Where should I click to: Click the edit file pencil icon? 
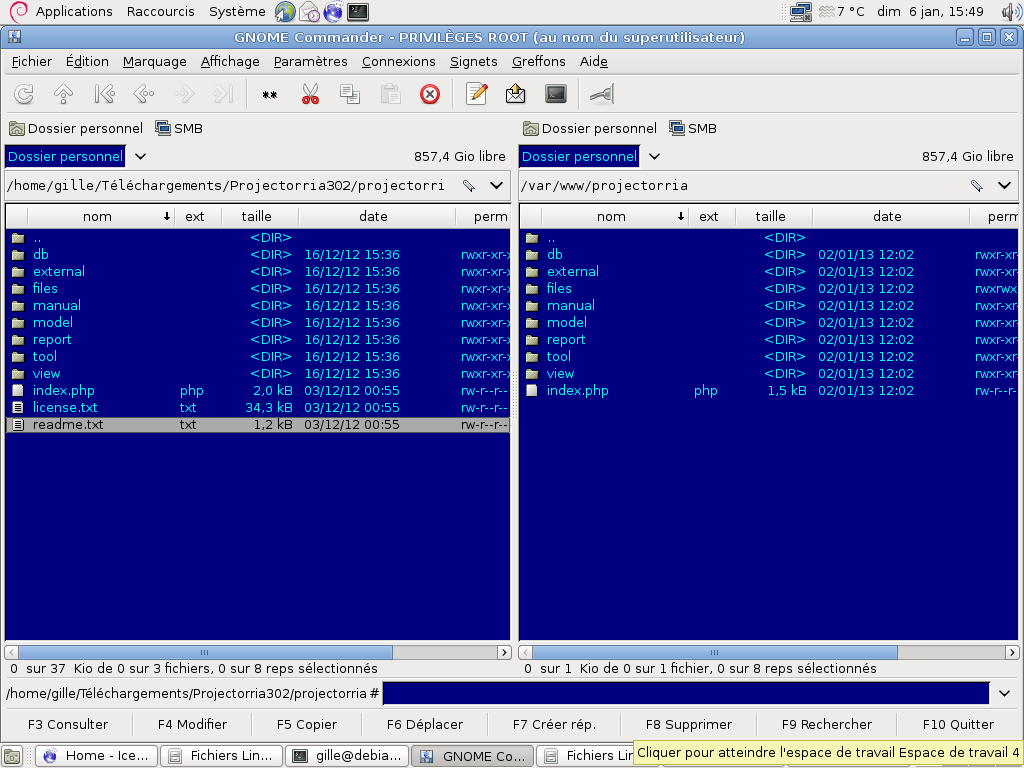pyautogui.click(x=477, y=94)
